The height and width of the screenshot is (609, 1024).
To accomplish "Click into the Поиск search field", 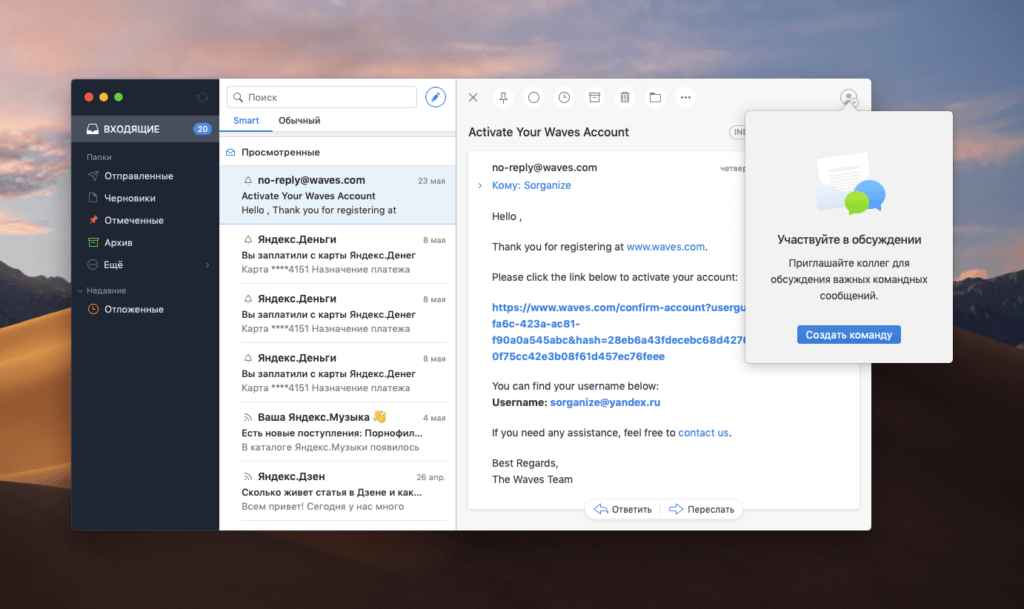I will pyautogui.click(x=322, y=97).
